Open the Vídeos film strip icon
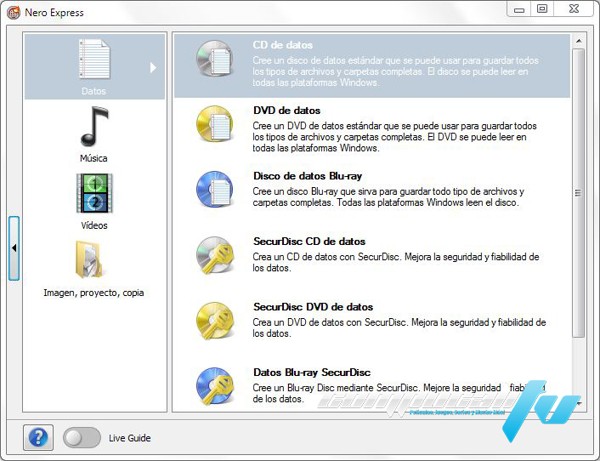Screen dimensions: 600x461 pyautogui.click(x=95, y=193)
